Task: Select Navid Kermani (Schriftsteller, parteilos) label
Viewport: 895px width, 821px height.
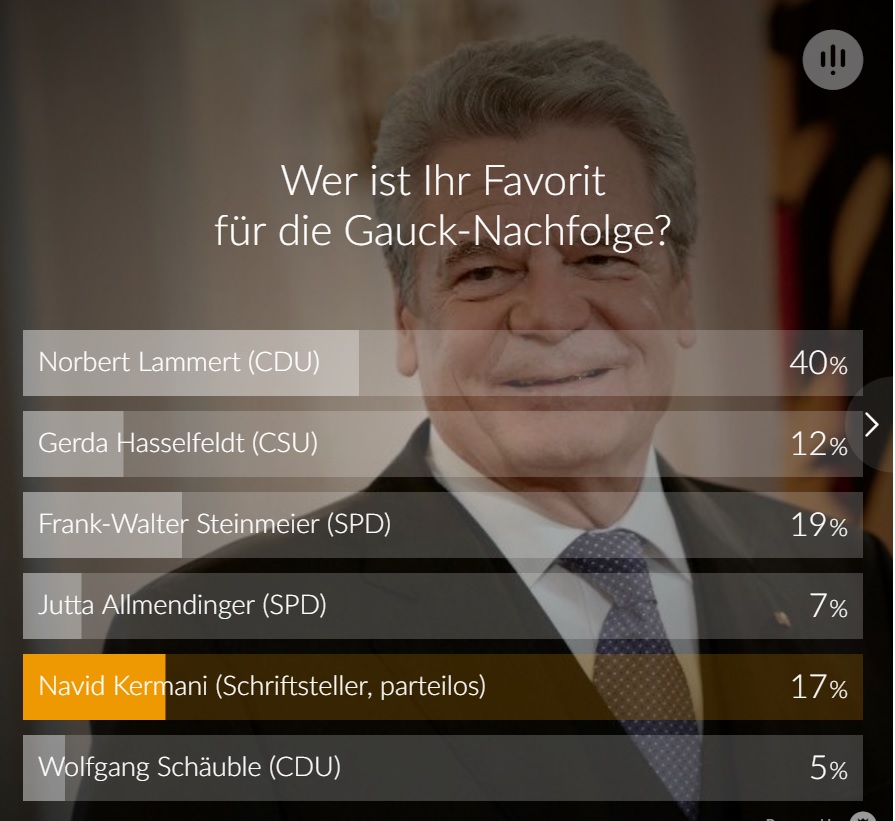Action: click(x=262, y=687)
